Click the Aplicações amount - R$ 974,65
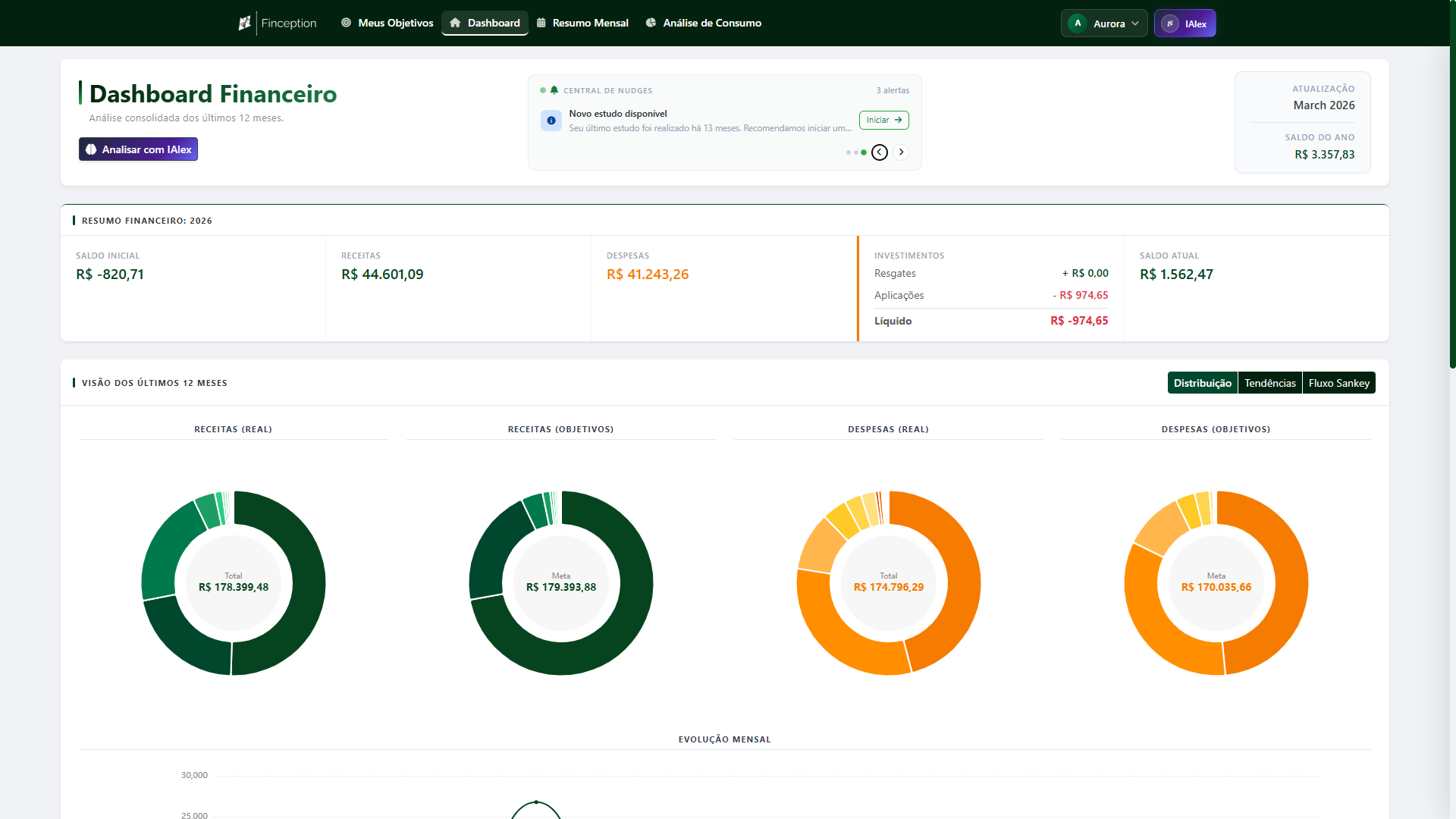The width and height of the screenshot is (1456, 819). click(1081, 295)
